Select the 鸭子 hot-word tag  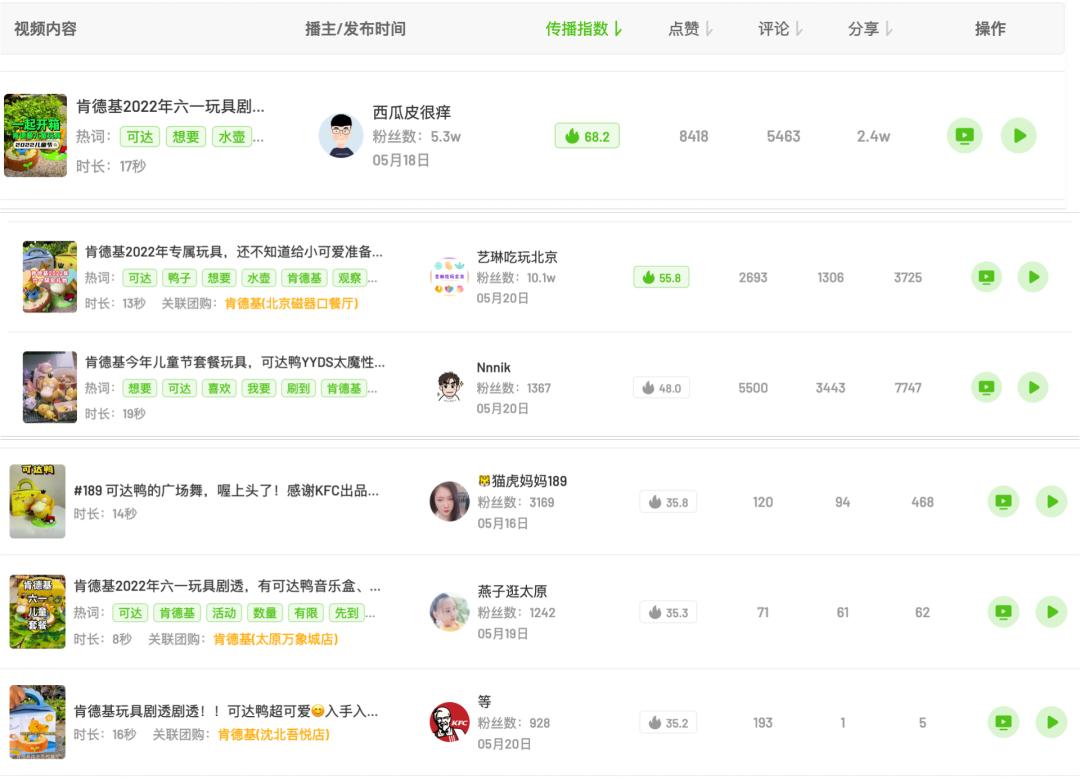[x=178, y=278]
